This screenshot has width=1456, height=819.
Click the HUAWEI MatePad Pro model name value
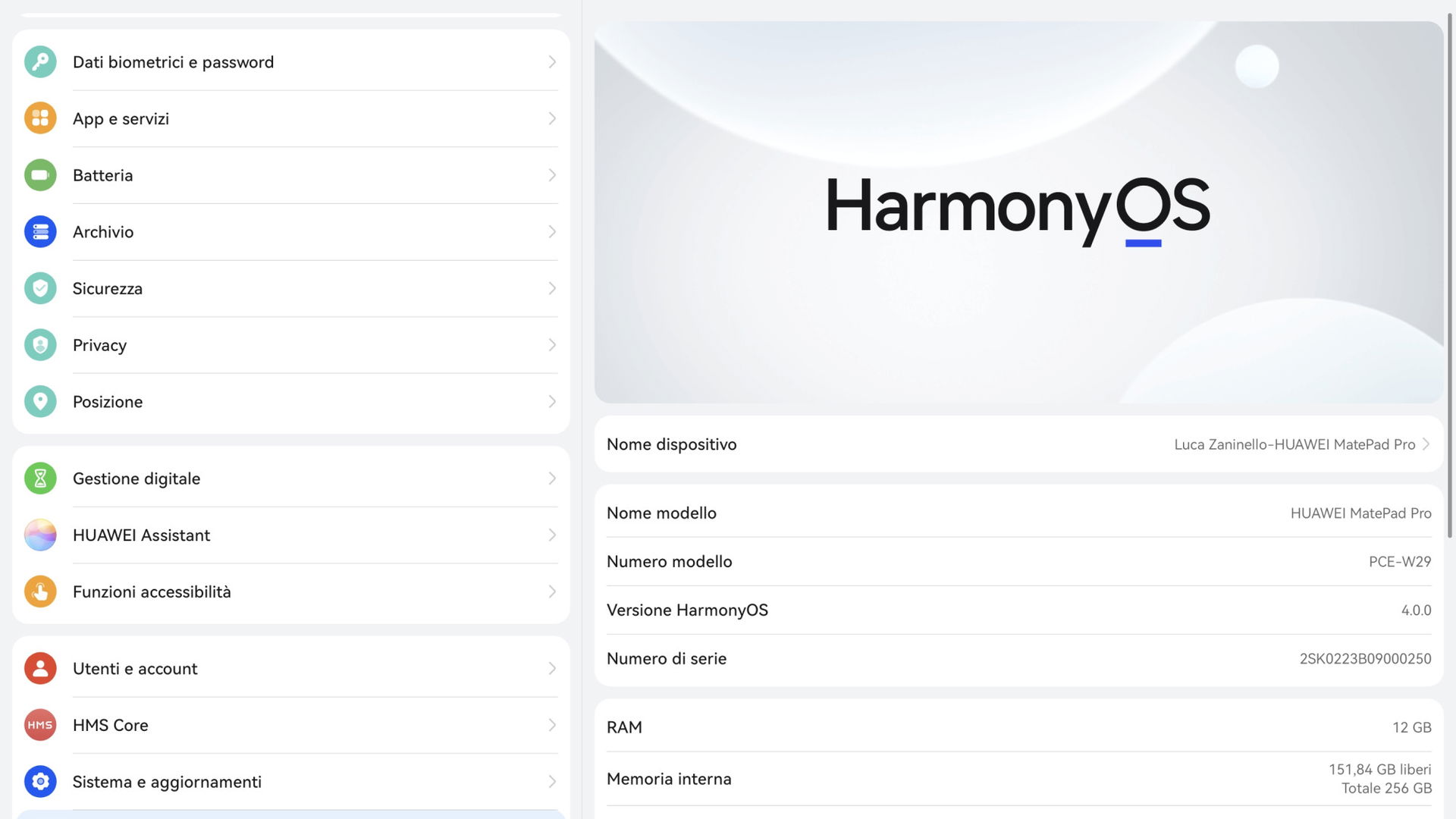click(x=1360, y=513)
